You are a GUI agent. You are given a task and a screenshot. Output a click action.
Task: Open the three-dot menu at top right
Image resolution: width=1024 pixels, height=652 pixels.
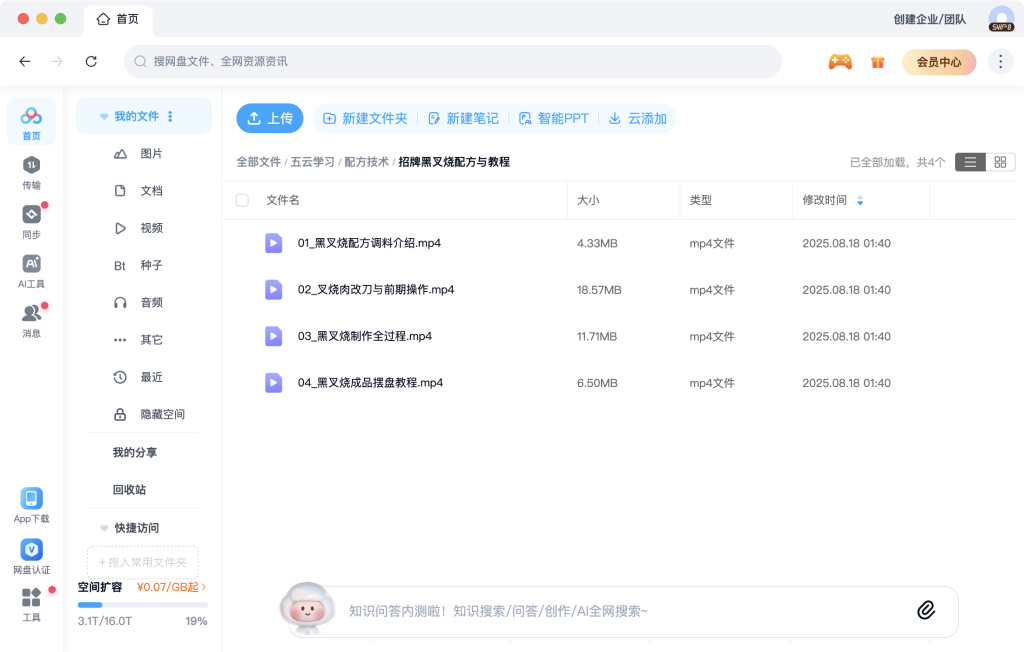[x=1000, y=62]
